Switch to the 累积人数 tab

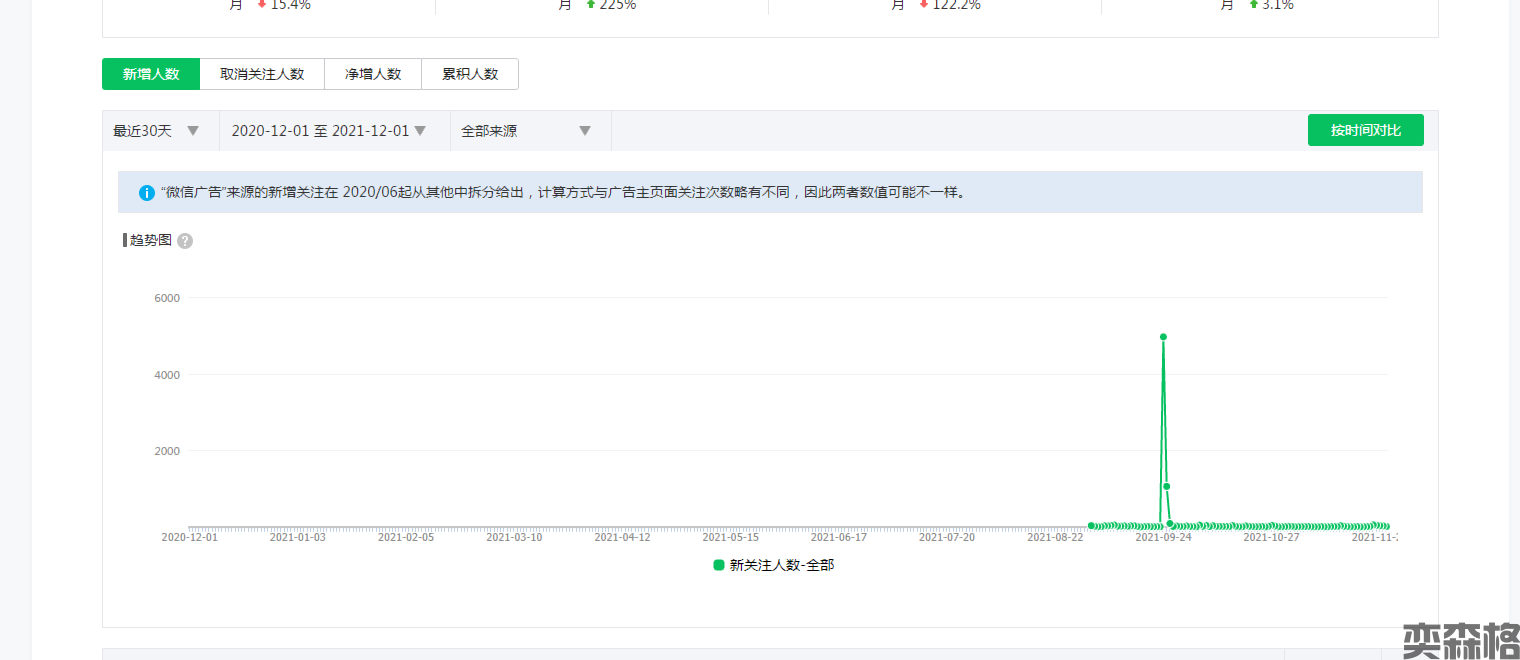click(x=470, y=74)
